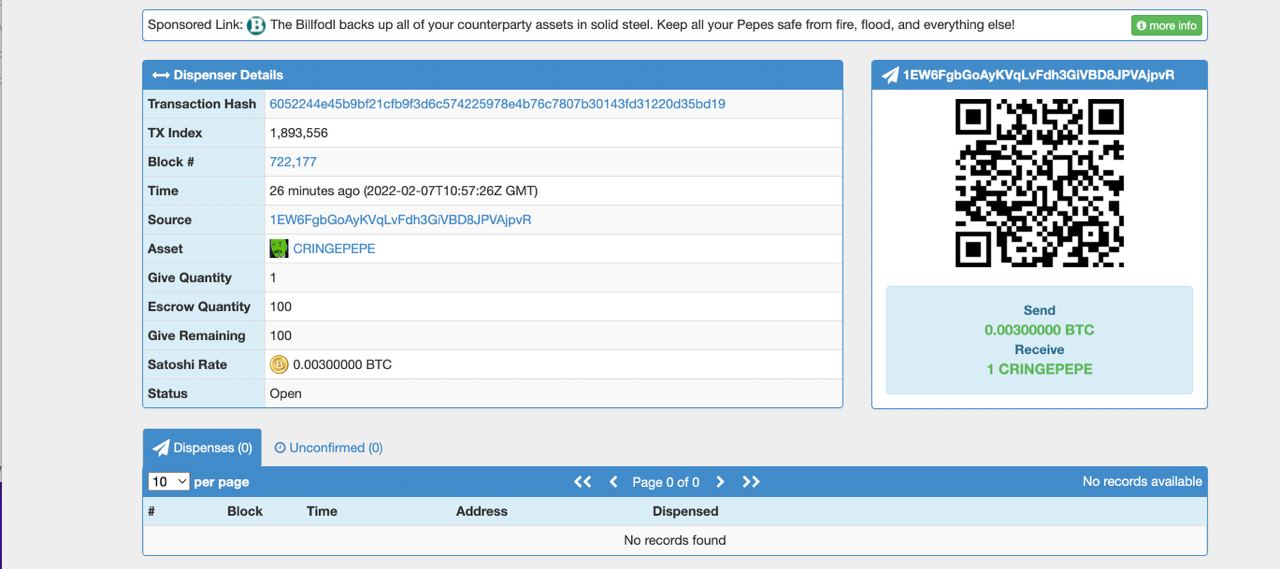1280x569 pixels.
Task: Click the address title above the QR code
Action: coord(1039,75)
